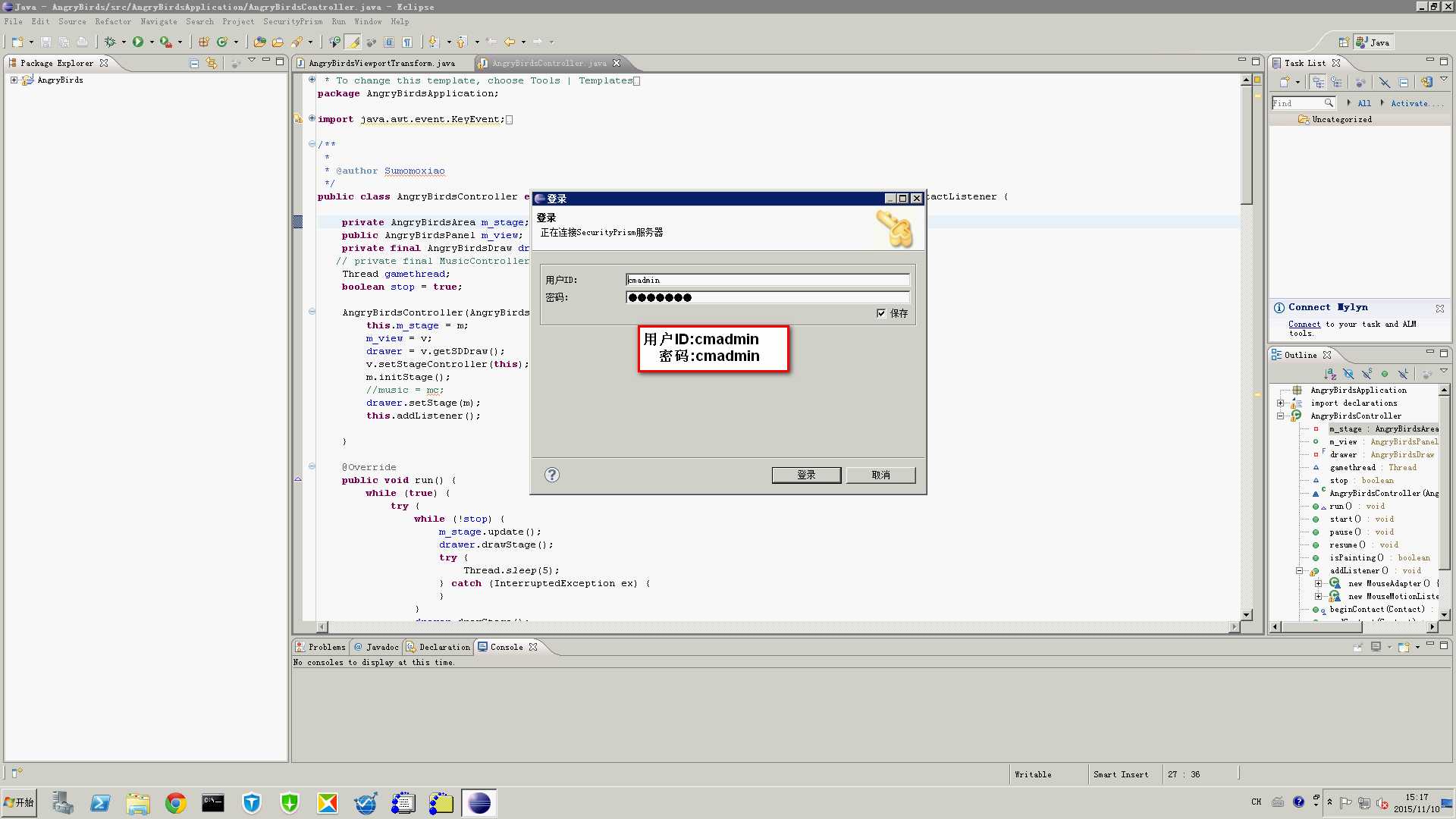Click Hide Local Types icon in Outline
The height and width of the screenshot is (819, 1456).
pyautogui.click(x=1403, y=374)
